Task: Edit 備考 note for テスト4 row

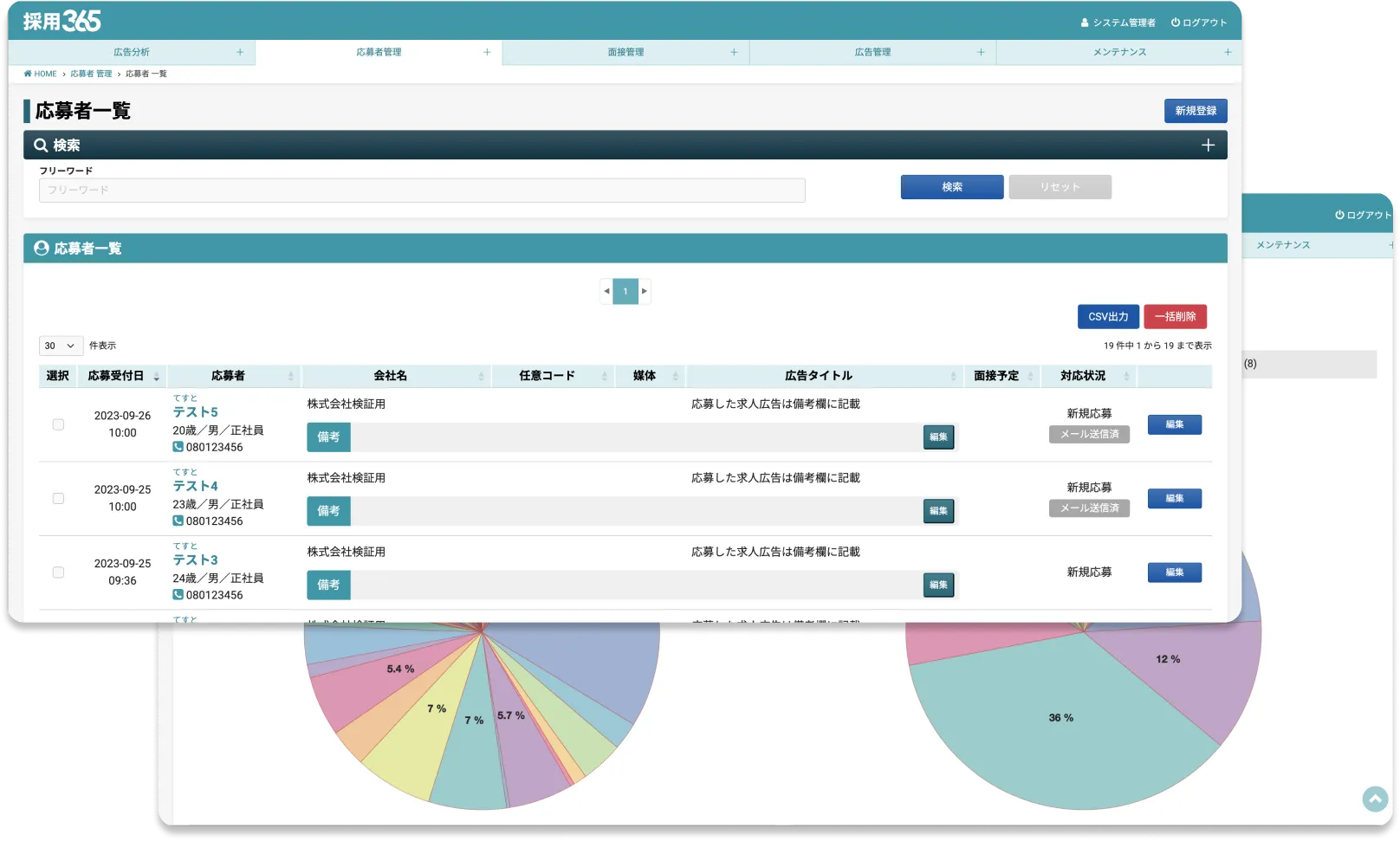Action: pyautogui.click(x=938, y=511)
